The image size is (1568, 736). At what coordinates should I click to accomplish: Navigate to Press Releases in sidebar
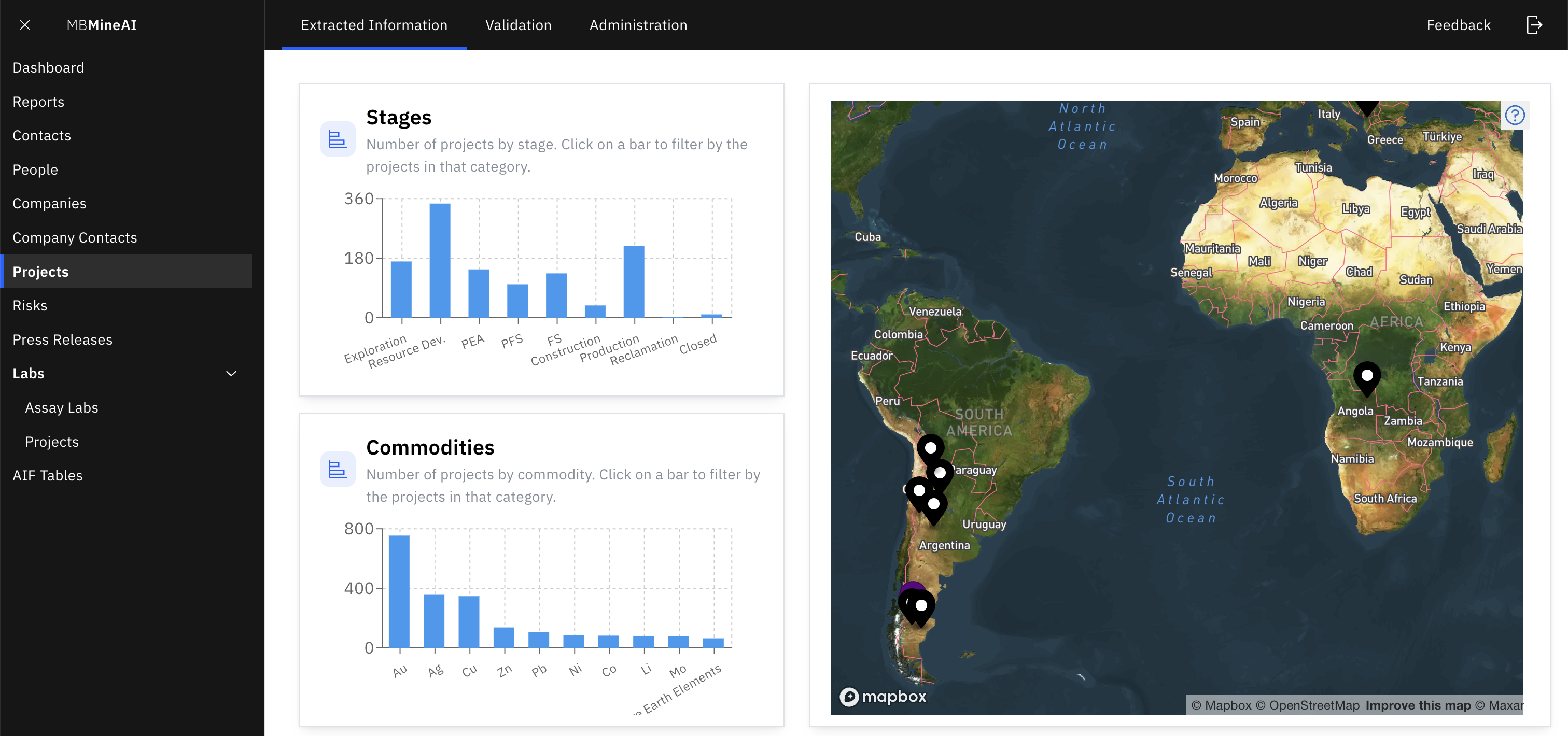[62, 339]
